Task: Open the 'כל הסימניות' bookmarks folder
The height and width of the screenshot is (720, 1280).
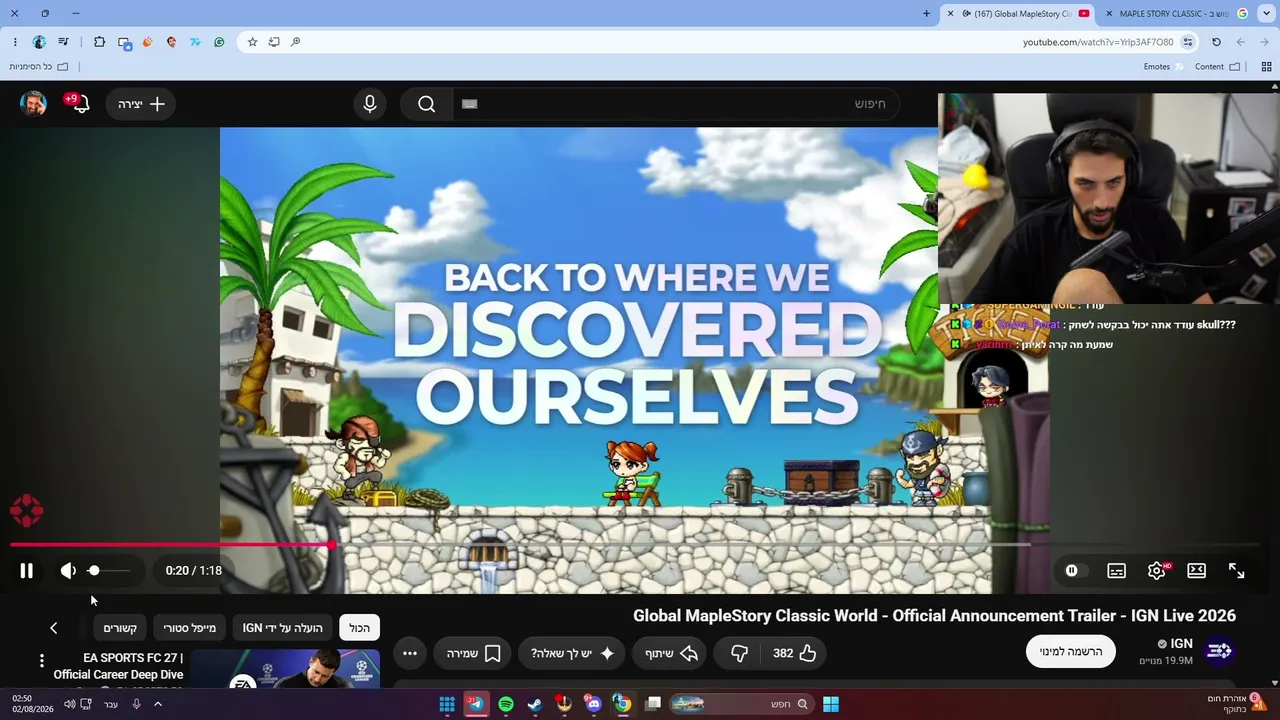Action: click(38, 67)
